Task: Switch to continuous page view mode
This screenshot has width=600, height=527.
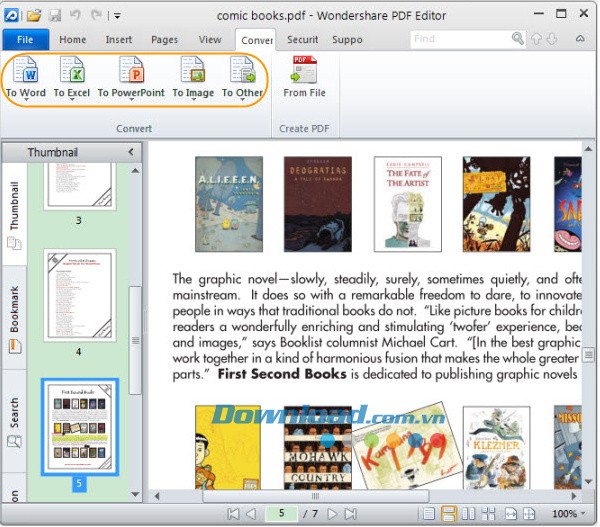Action: 449,514
